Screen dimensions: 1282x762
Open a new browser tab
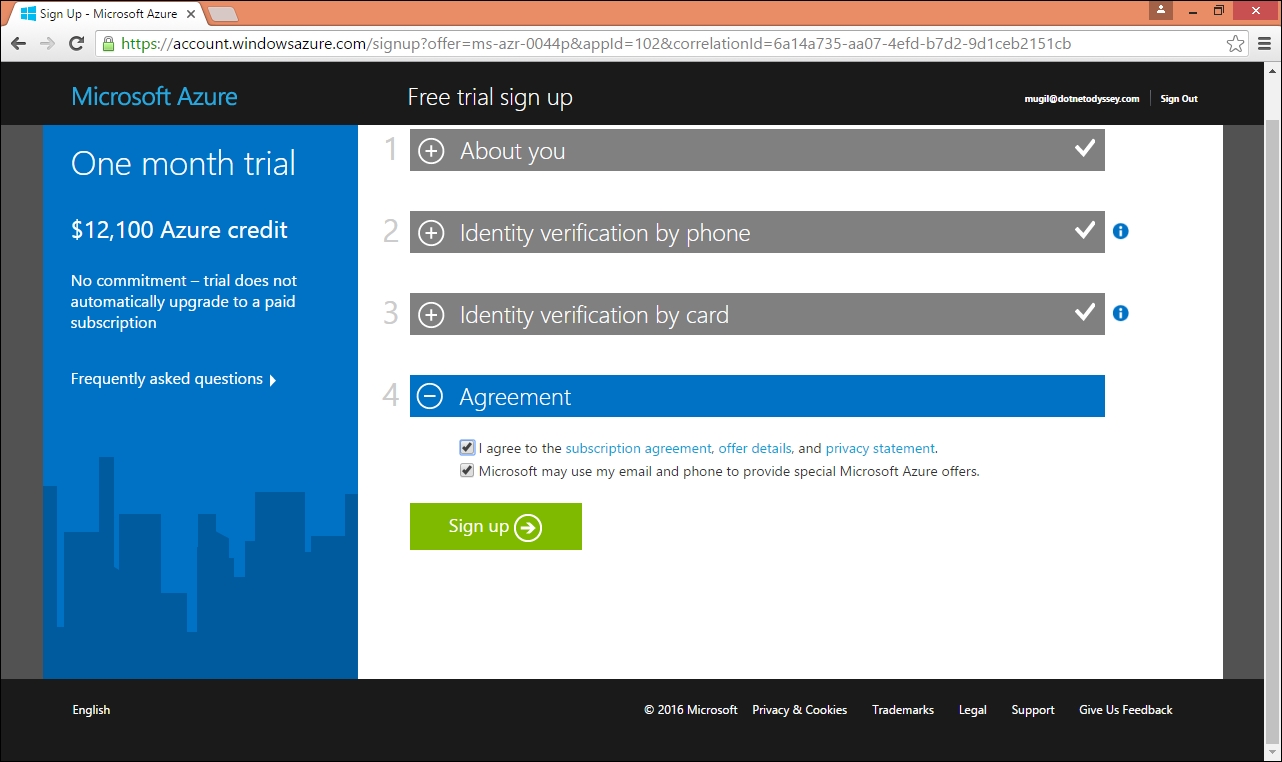coord(222,14)
